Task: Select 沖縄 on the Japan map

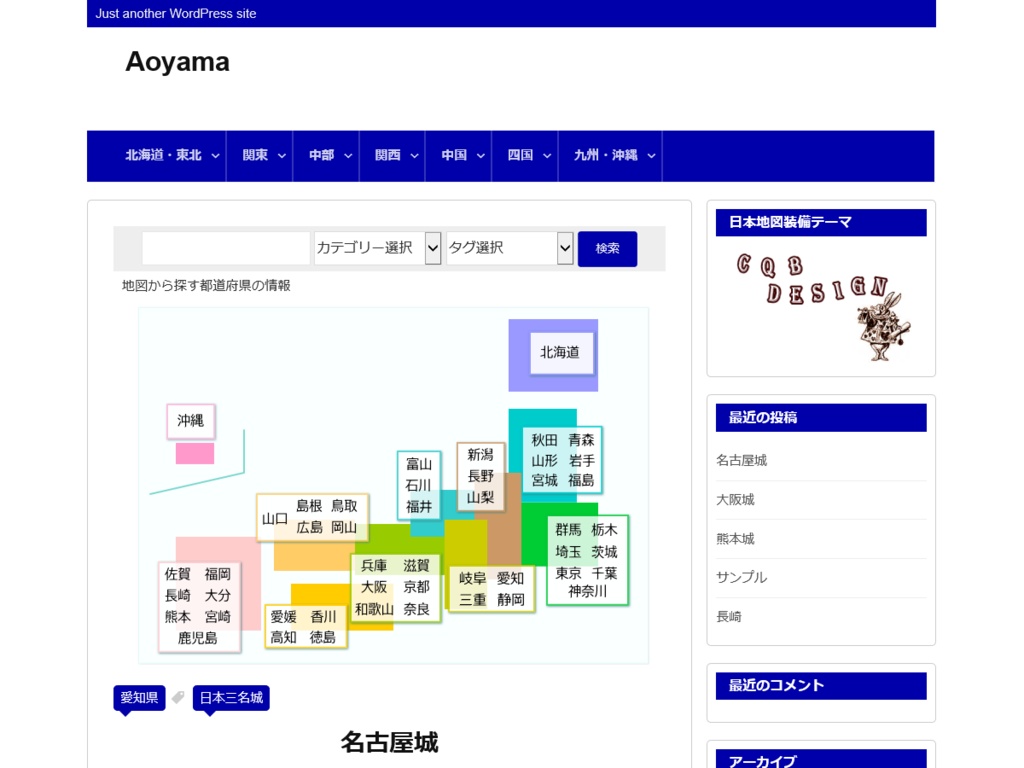Action: 189,421
